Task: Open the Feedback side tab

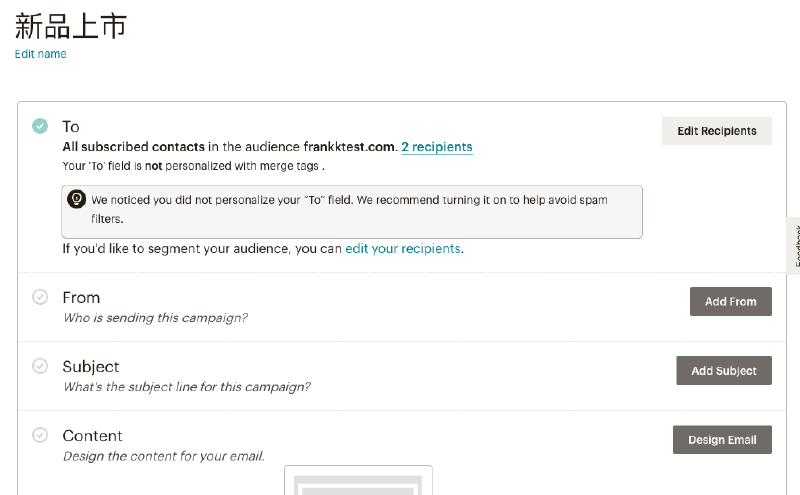Action: click(x=794, y=245)
